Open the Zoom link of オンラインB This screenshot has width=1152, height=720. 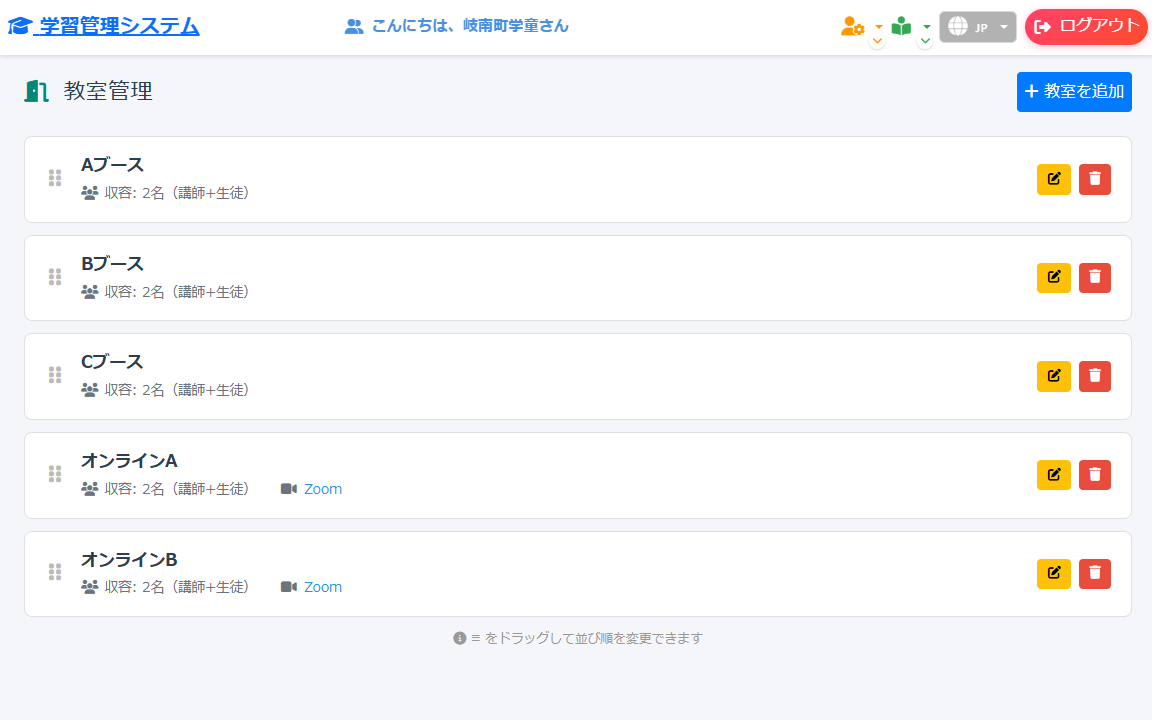[x=323, y=587]
